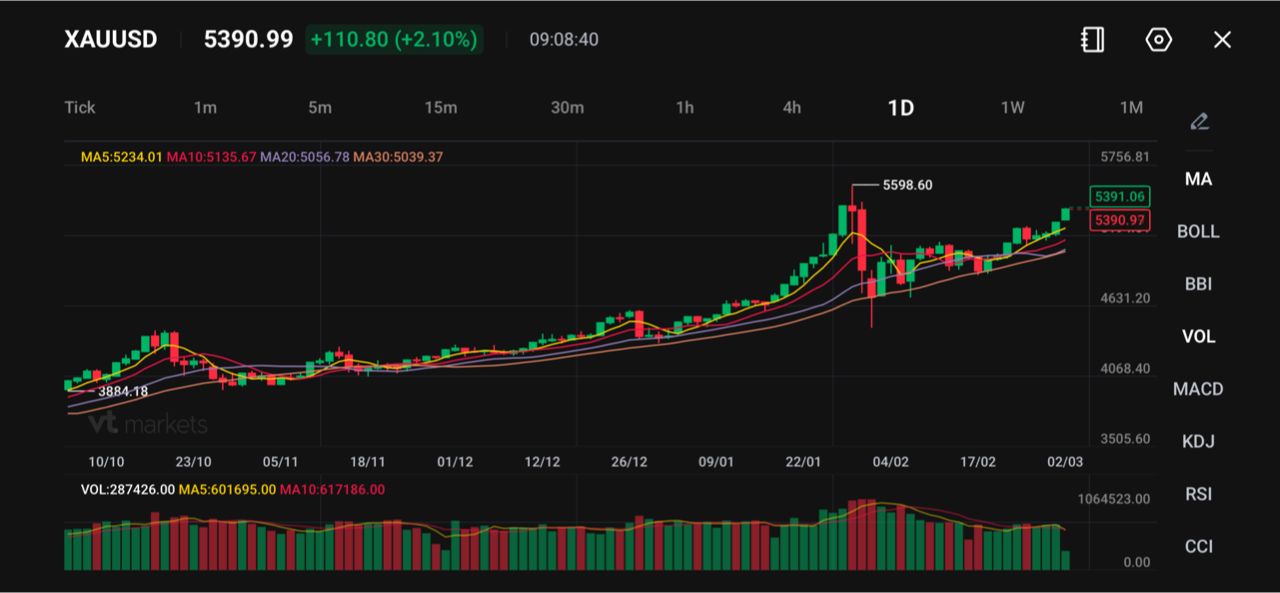The height and width of the screenshot is (593, 1280).
Task: Enable the BBI indicator
Action: coord(1198,284)
